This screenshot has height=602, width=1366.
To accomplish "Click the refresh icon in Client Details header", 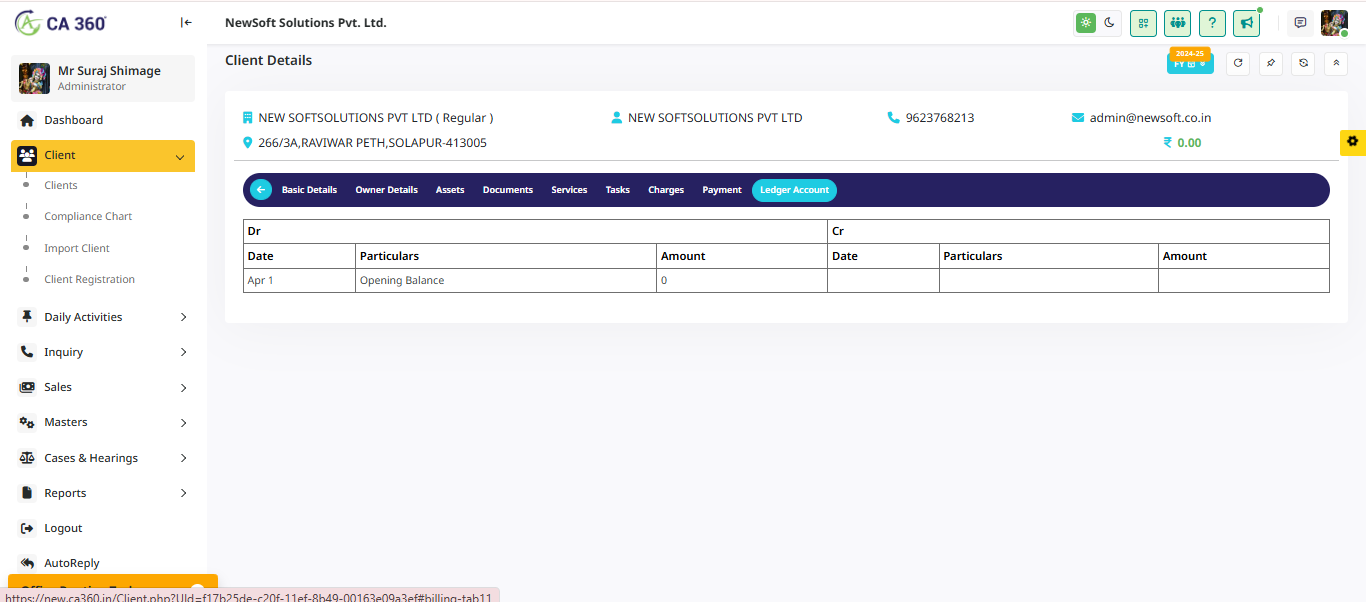I will coord(1238,63).
